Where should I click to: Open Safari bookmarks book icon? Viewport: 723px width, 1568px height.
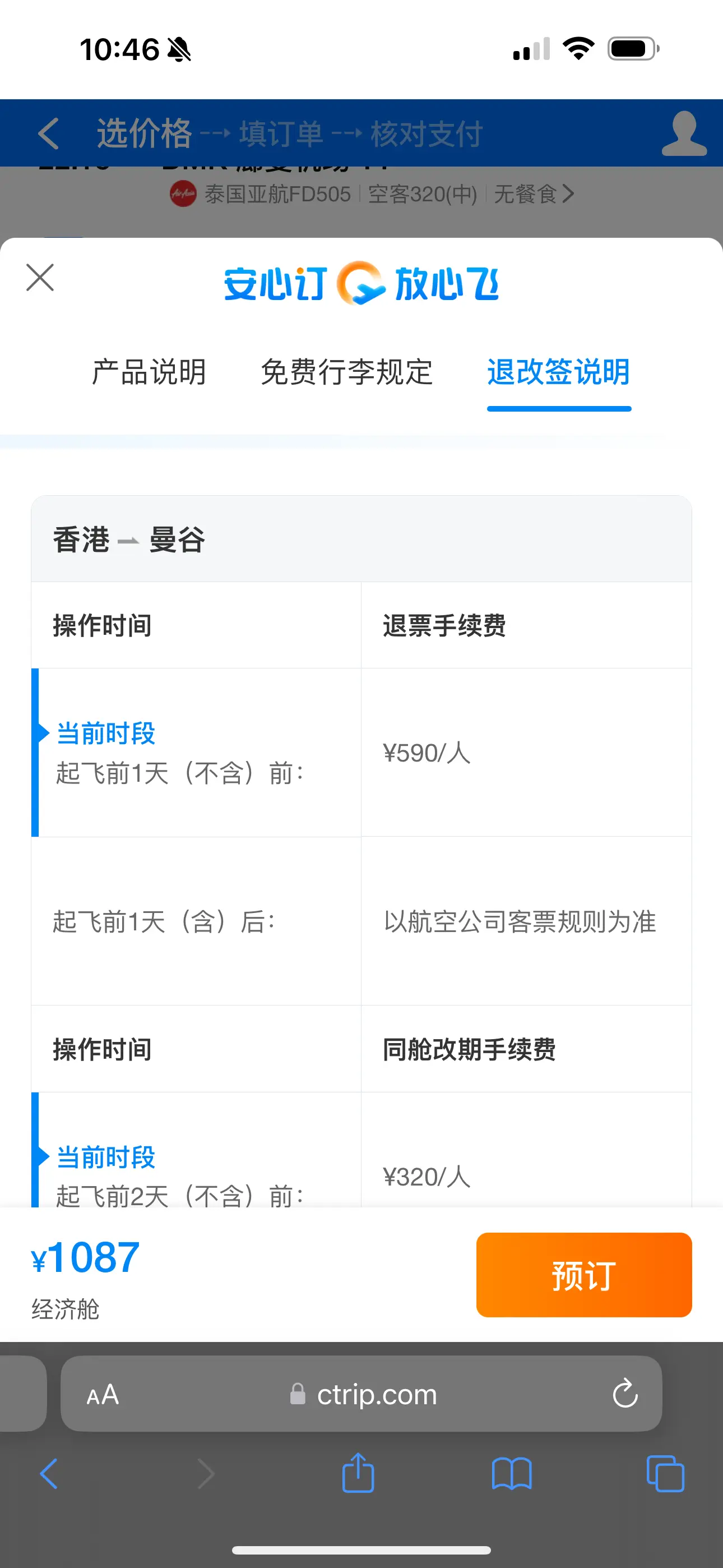coord(512,1474)
